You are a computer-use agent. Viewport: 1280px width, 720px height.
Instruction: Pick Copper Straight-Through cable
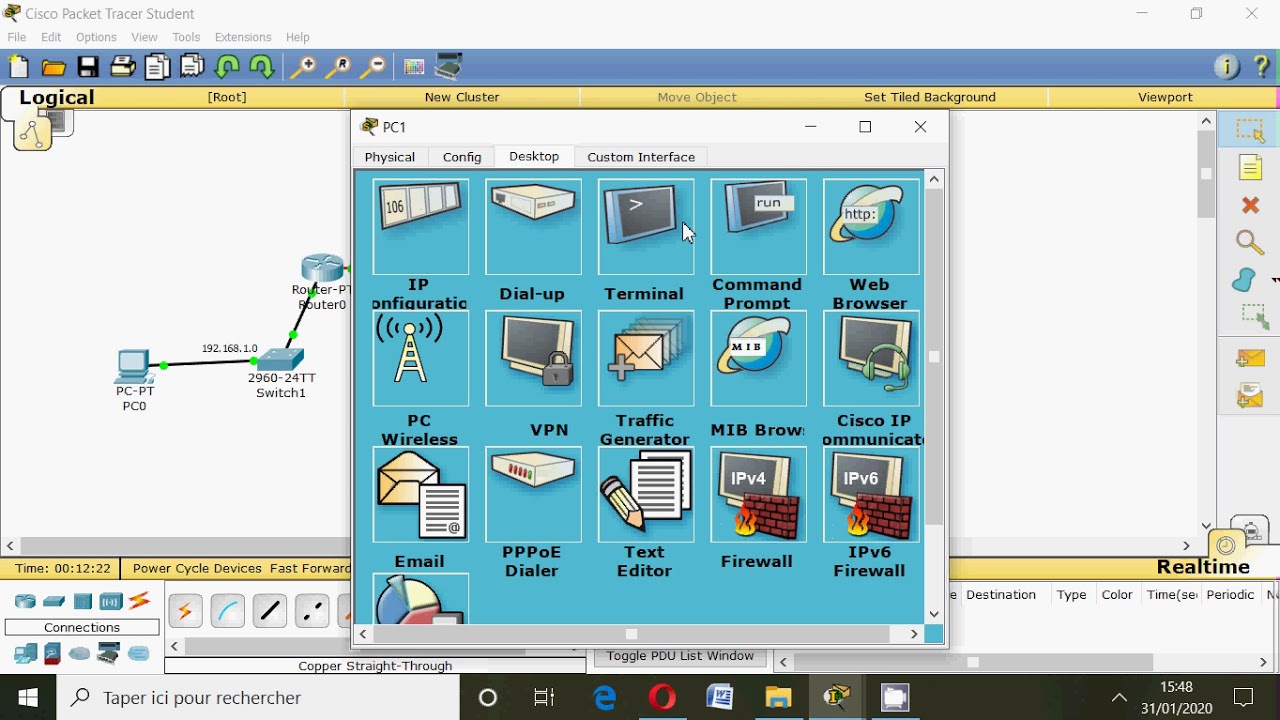(x=269, y=610)
